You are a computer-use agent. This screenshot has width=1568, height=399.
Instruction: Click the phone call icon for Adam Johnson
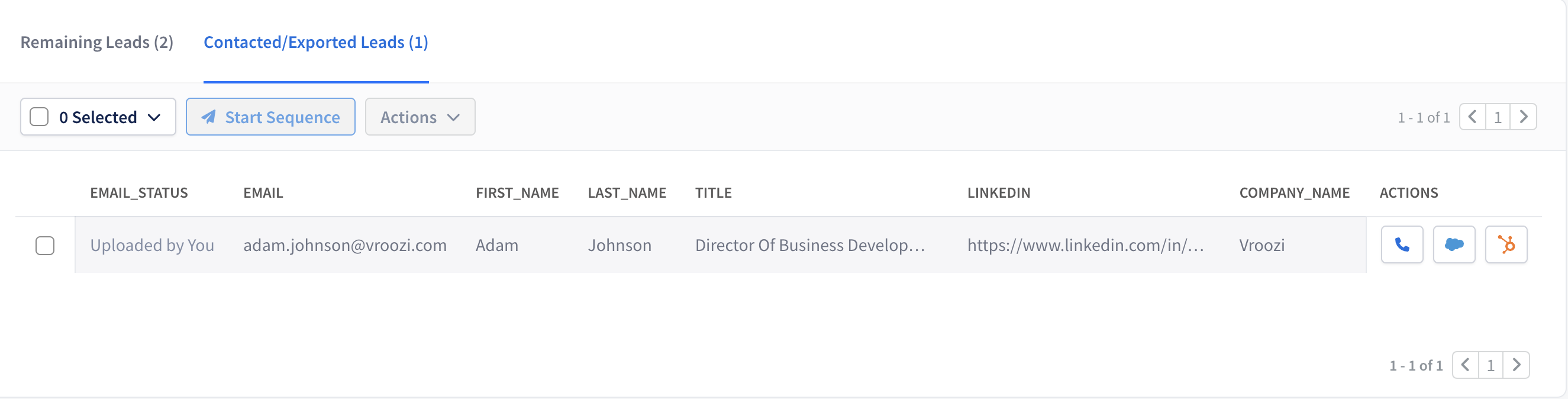pyautogui.click(x=1402, y=245)
